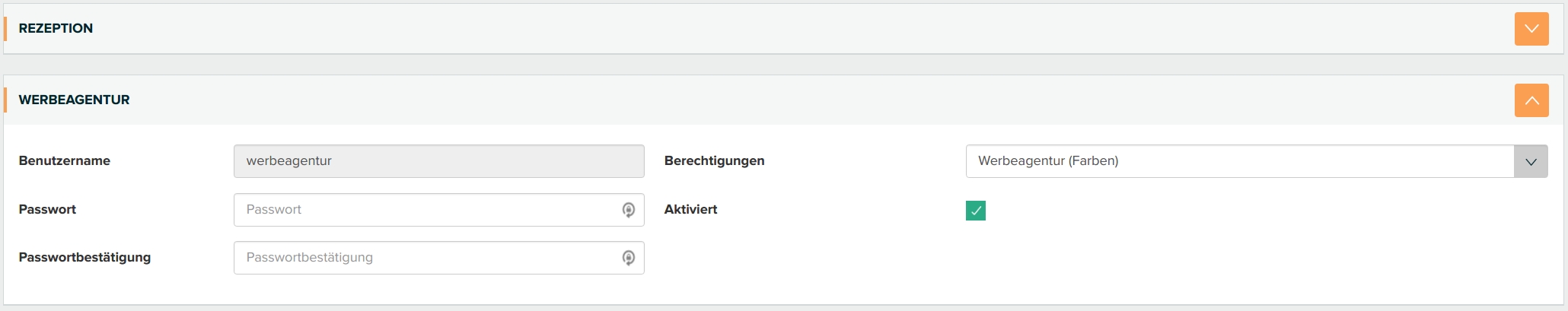
Task: Select the Werbeagentur (Farben) permissions combo box
Action: 1239,161
